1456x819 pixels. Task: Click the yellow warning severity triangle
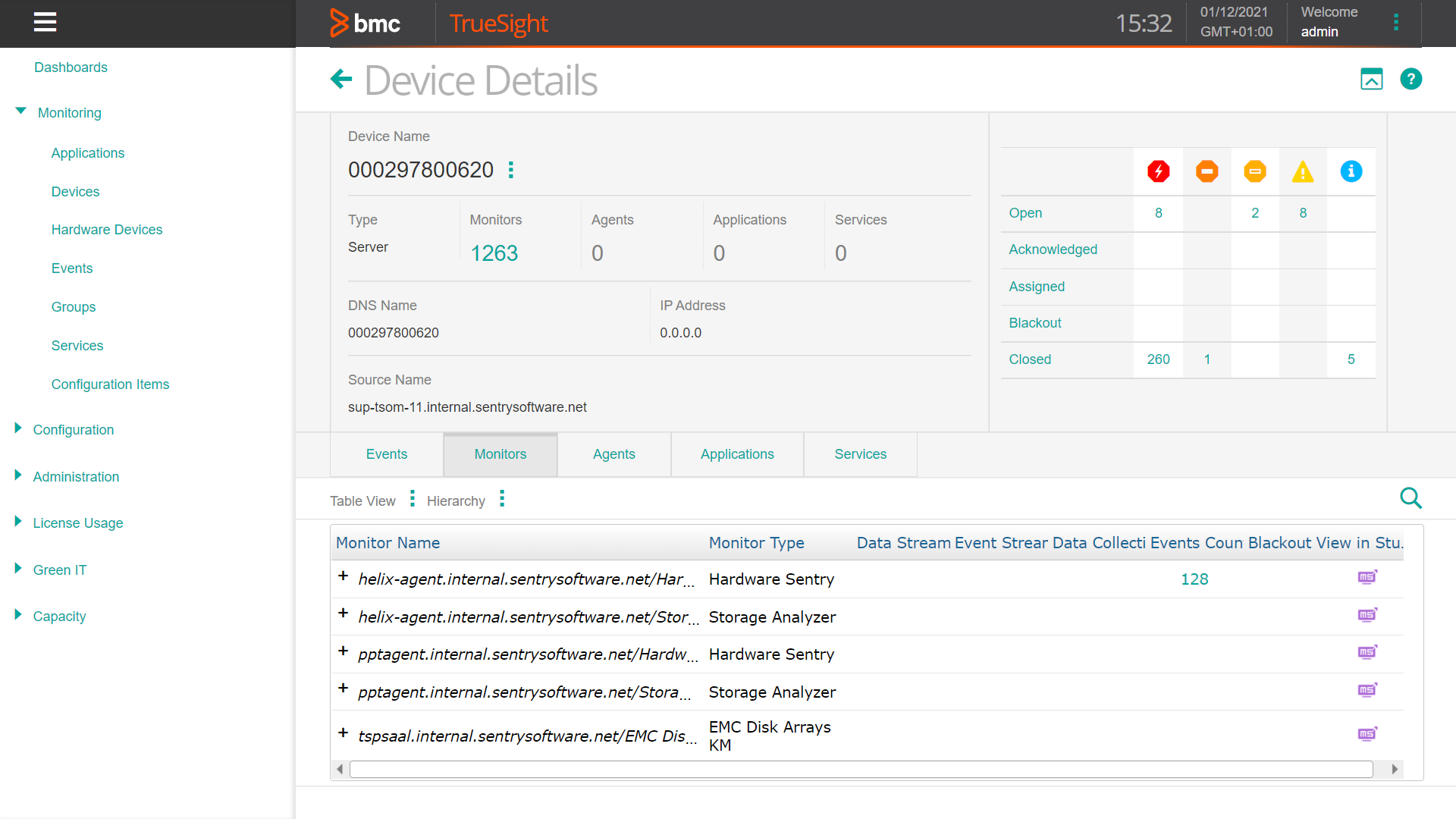point(1303,171)
